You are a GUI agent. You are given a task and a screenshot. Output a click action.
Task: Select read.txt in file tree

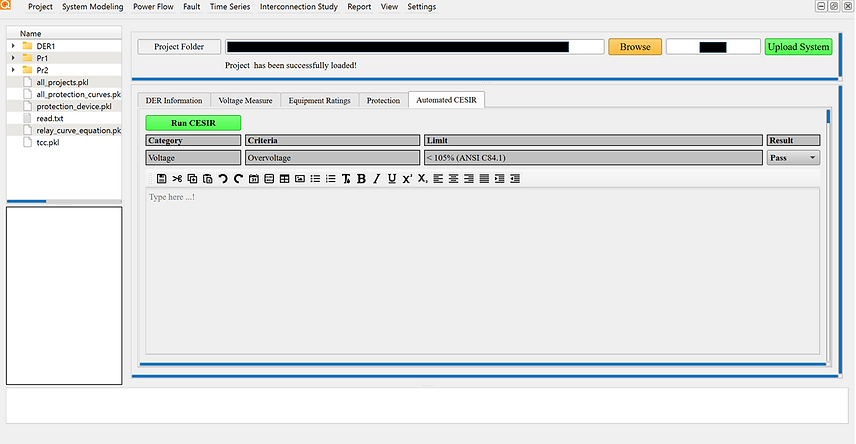click(x=50, y=118)
